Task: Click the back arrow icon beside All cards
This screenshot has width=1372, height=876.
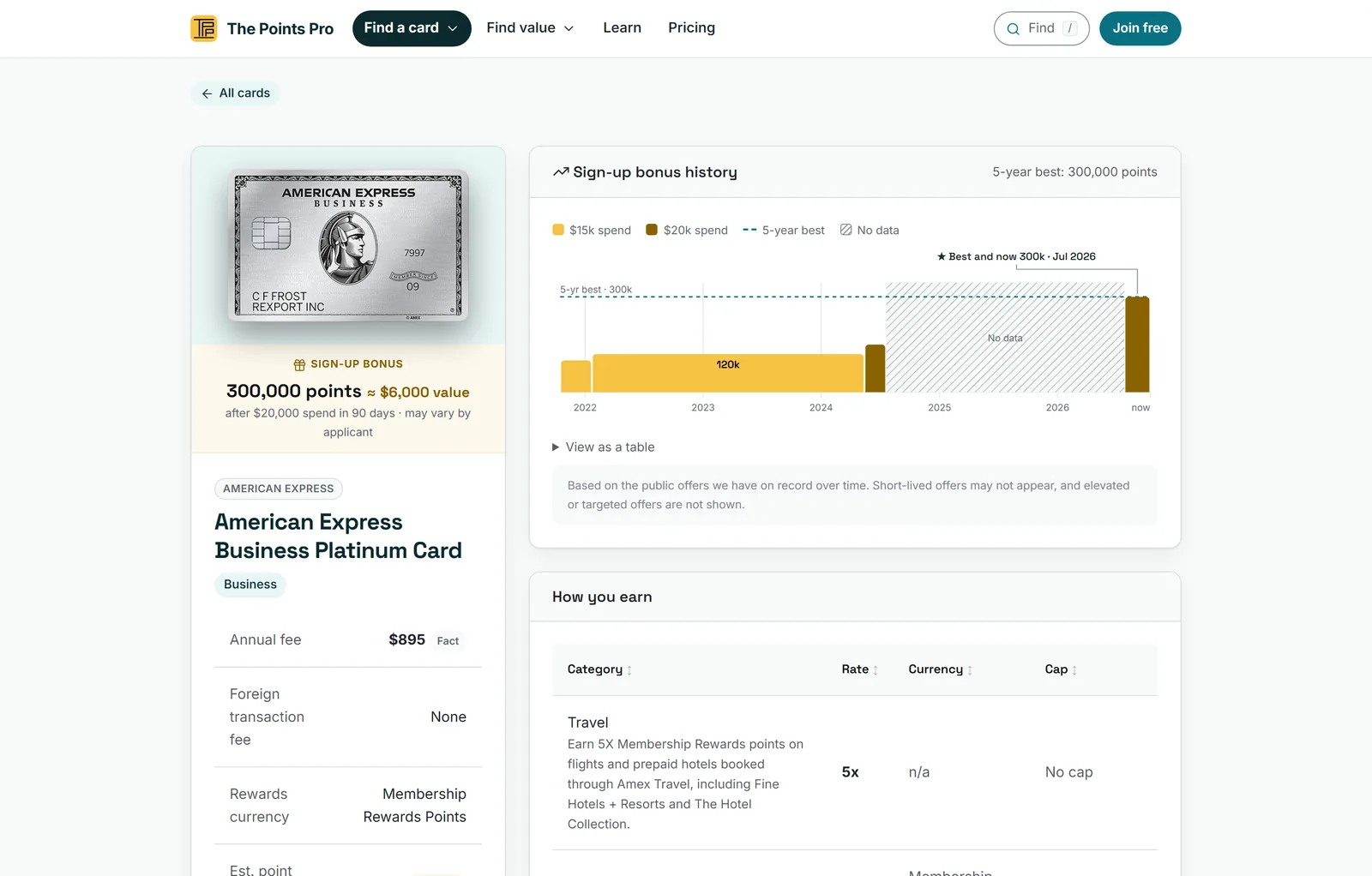Action: 207,93
